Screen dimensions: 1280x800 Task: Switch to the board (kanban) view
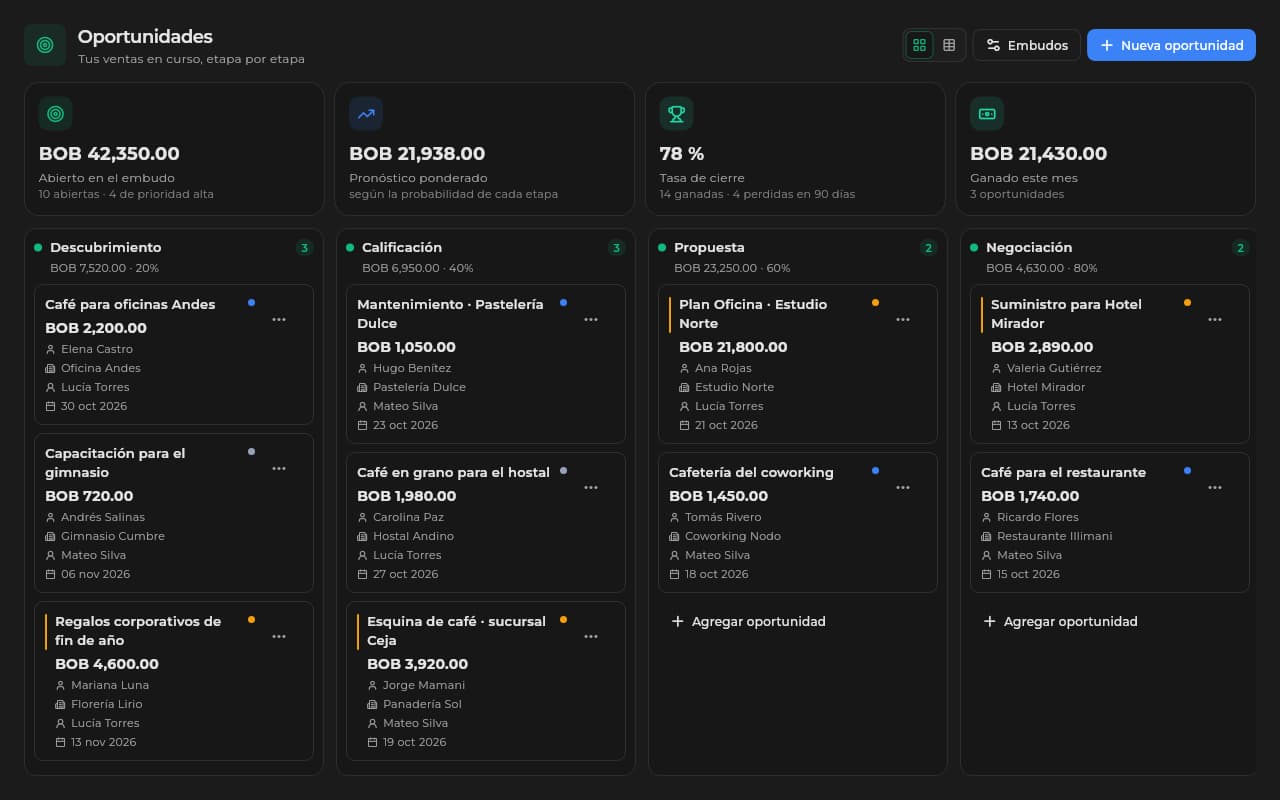point(919,45)
